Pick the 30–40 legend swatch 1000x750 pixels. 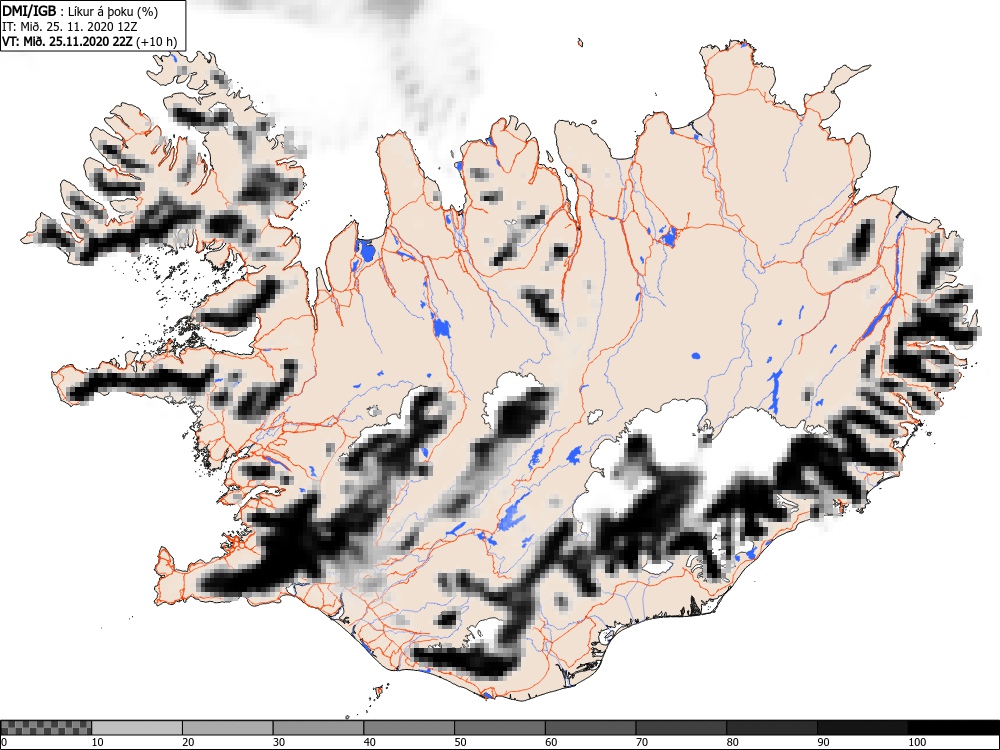coord(318,728)
